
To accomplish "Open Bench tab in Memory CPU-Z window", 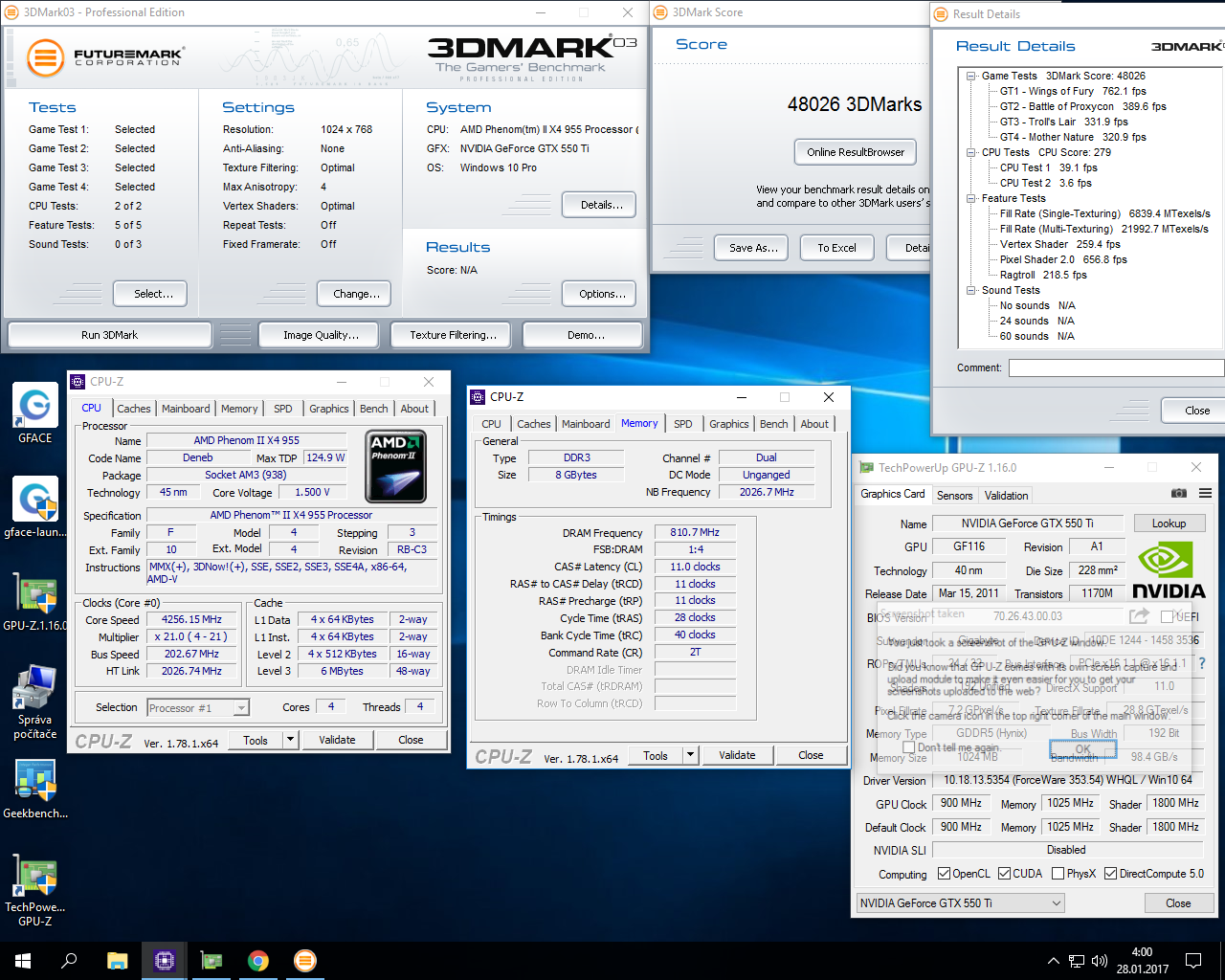I will (x=774, y=424).
